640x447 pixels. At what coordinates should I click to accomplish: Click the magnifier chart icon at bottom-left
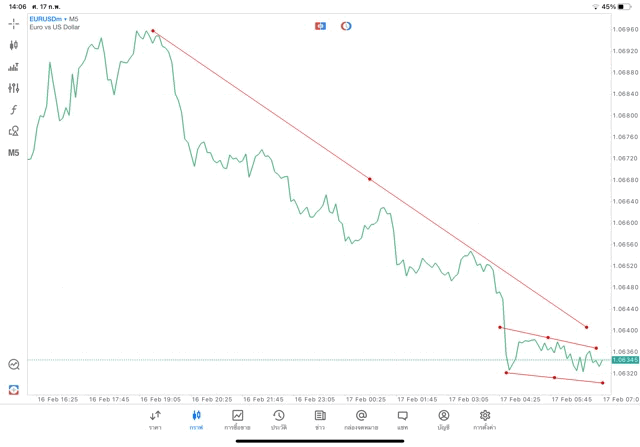(14, 365)
